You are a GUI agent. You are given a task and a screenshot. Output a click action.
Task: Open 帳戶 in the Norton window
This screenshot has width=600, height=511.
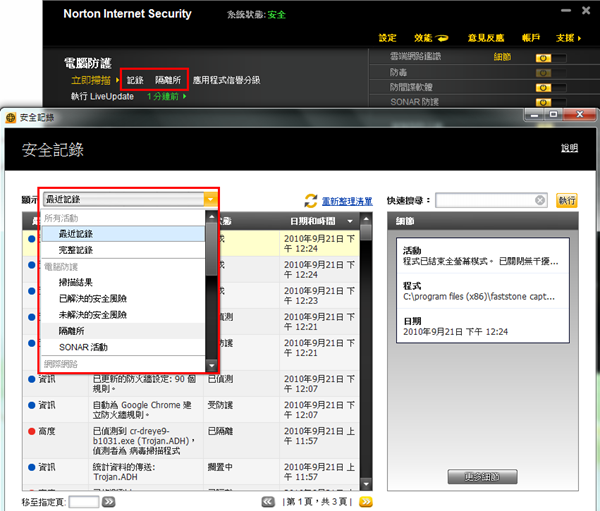click(531, 38)
